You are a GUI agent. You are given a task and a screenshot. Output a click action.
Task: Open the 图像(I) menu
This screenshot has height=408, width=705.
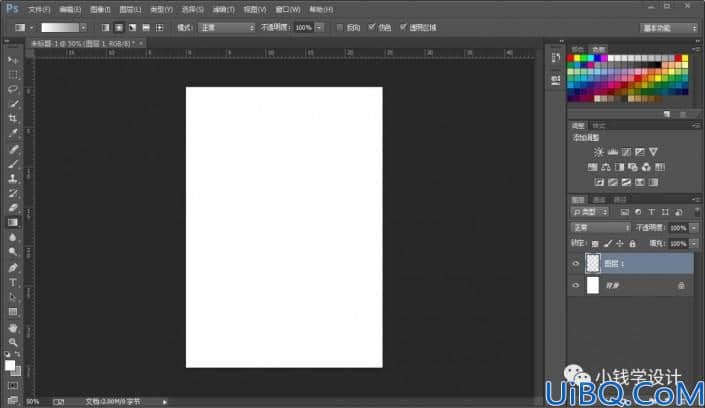click(x=100, y=9)
